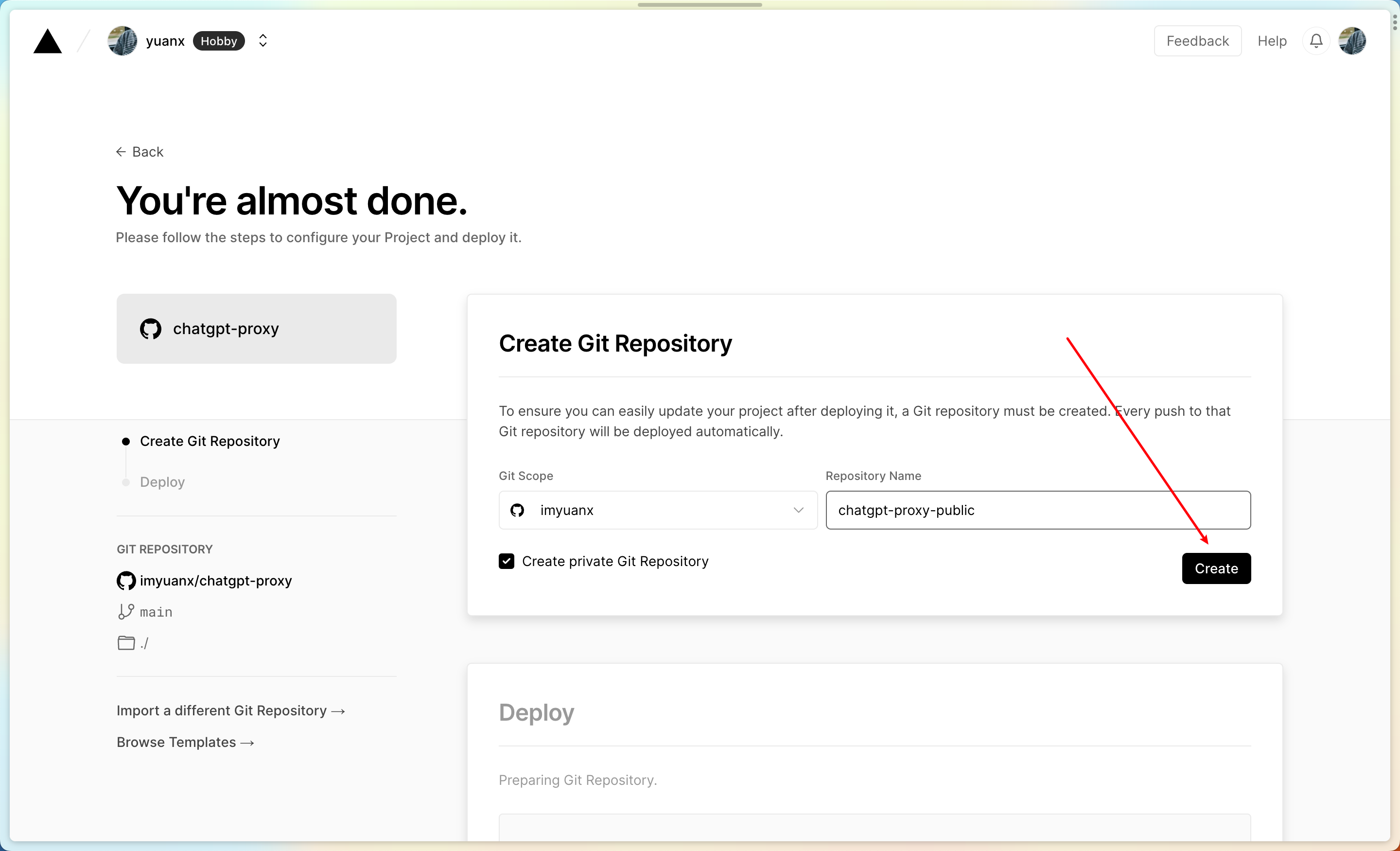Click yuanx team avatar in header

122,41
